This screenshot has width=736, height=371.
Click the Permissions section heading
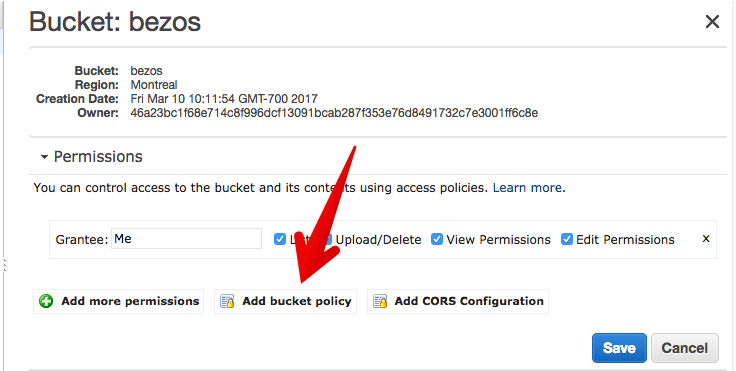98,157
